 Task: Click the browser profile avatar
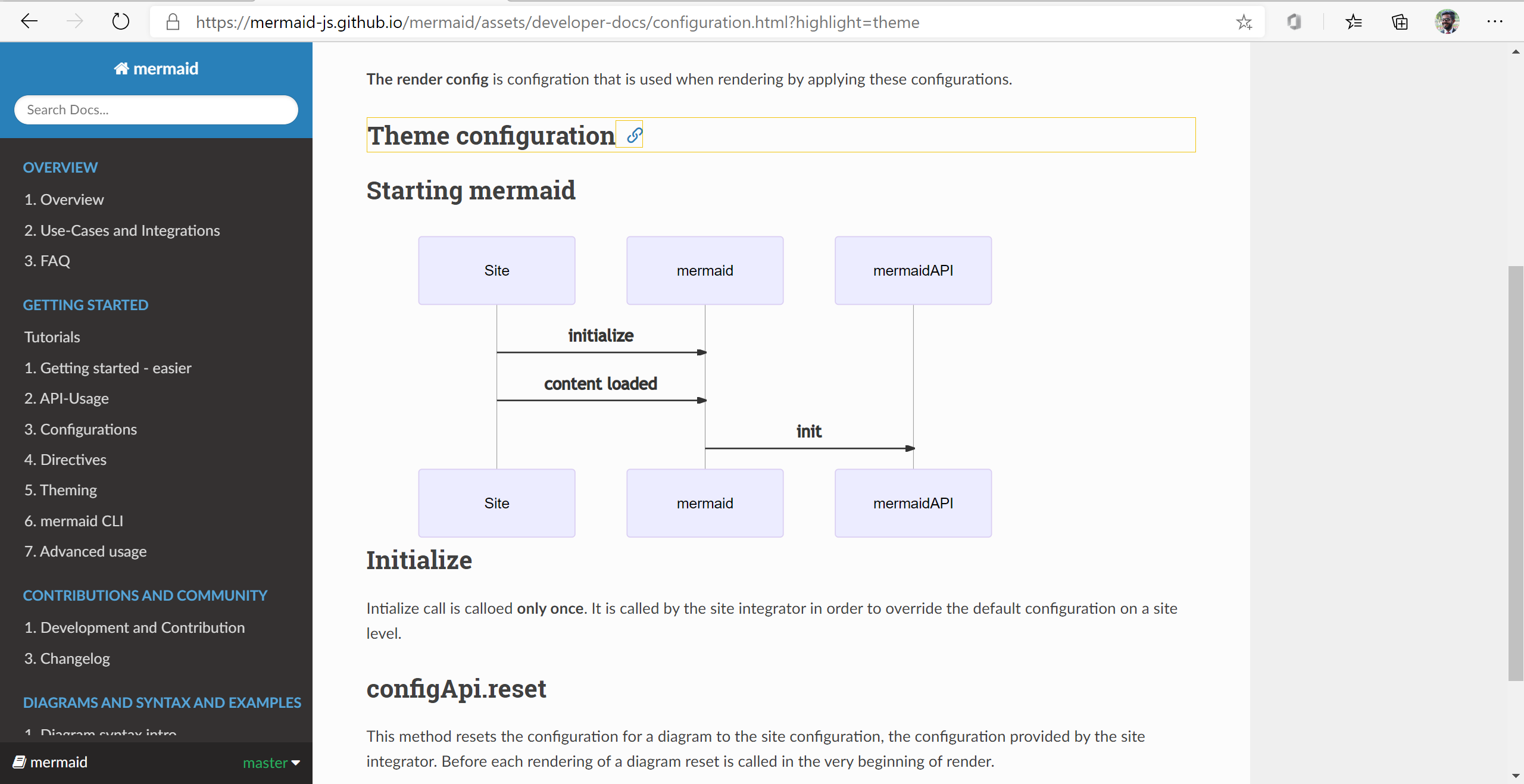(1448, 22)
